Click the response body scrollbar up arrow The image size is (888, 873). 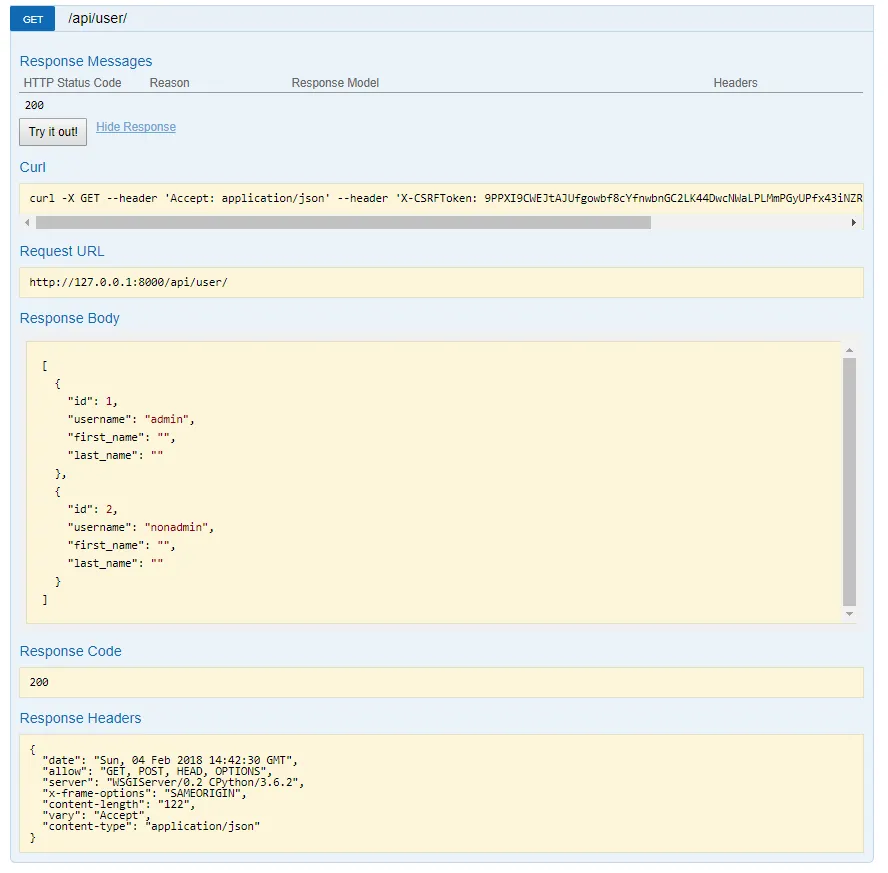849,350
